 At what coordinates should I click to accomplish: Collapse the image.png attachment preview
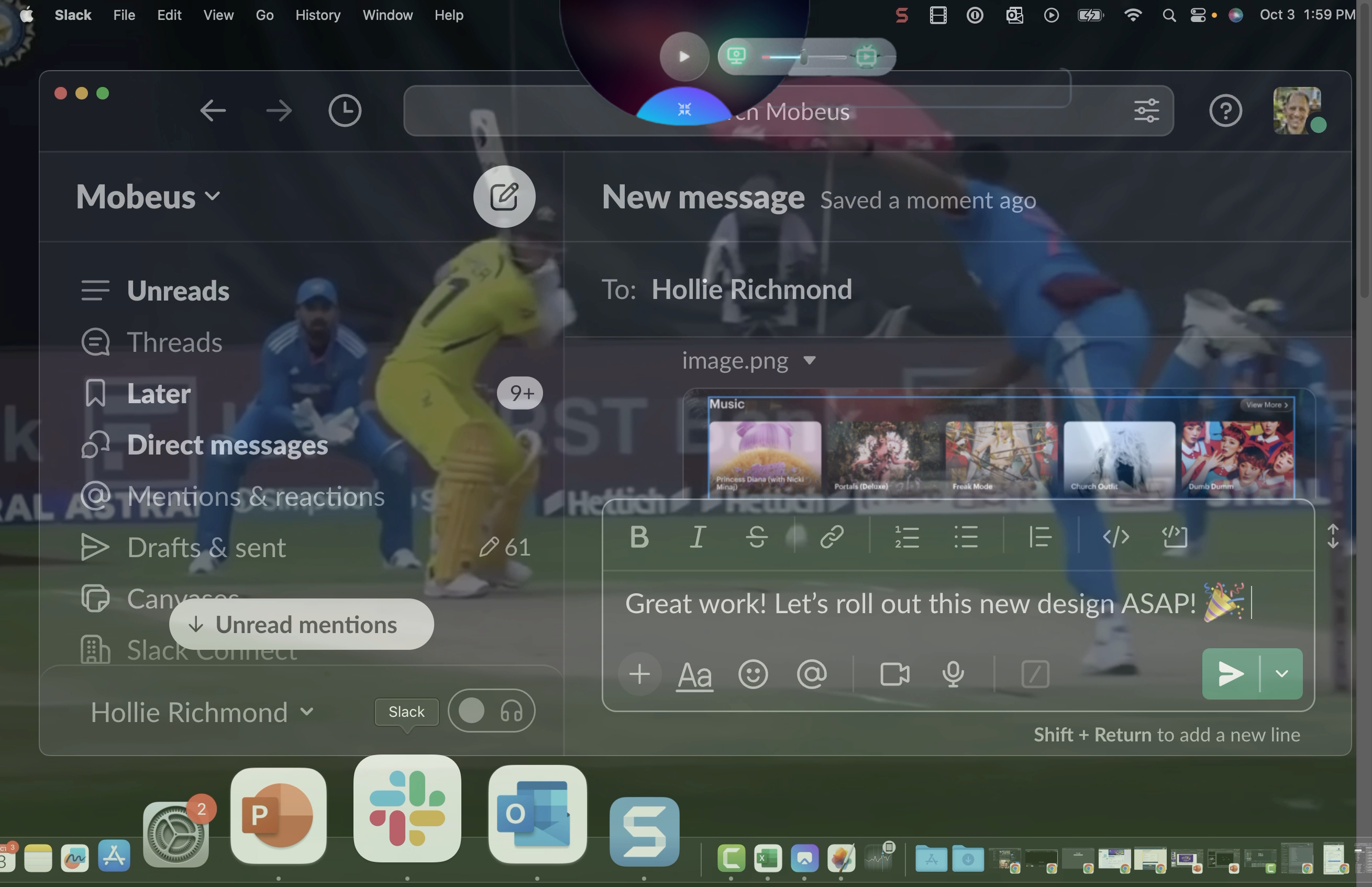pyautogui.click(x=809, y=361)
